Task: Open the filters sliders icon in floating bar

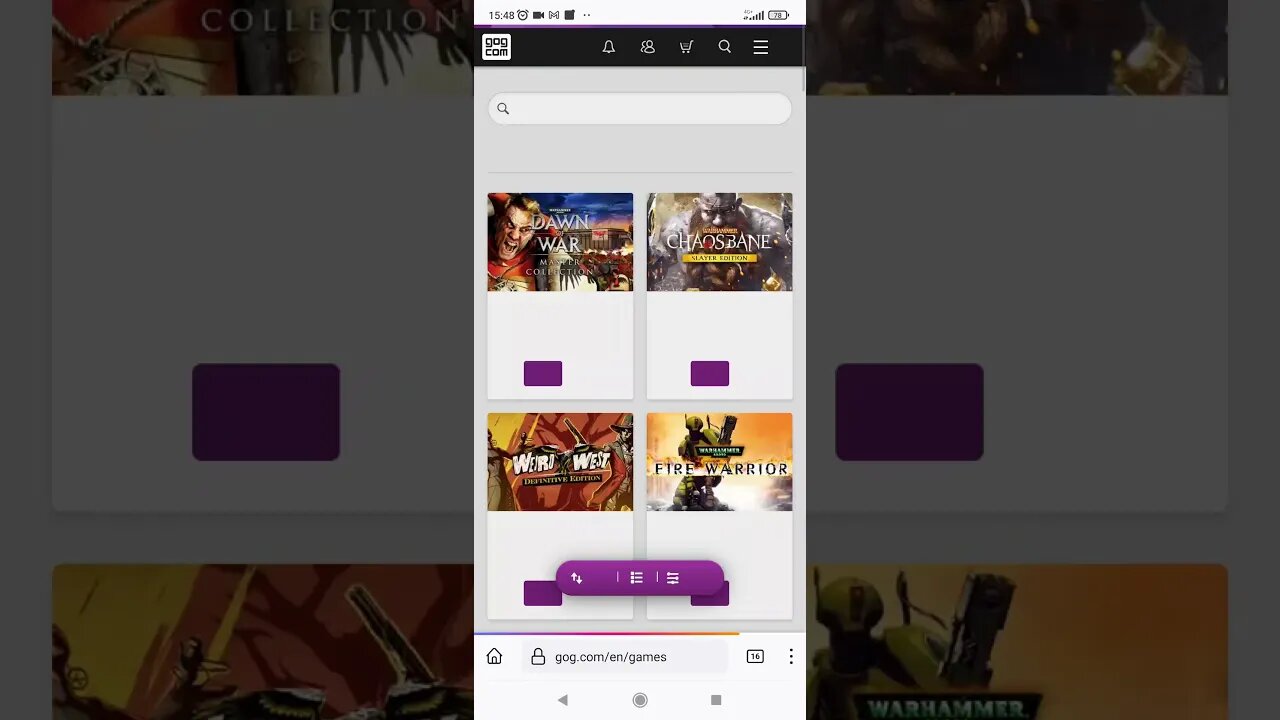Action: pyautogui.click(x=673, y=578)
